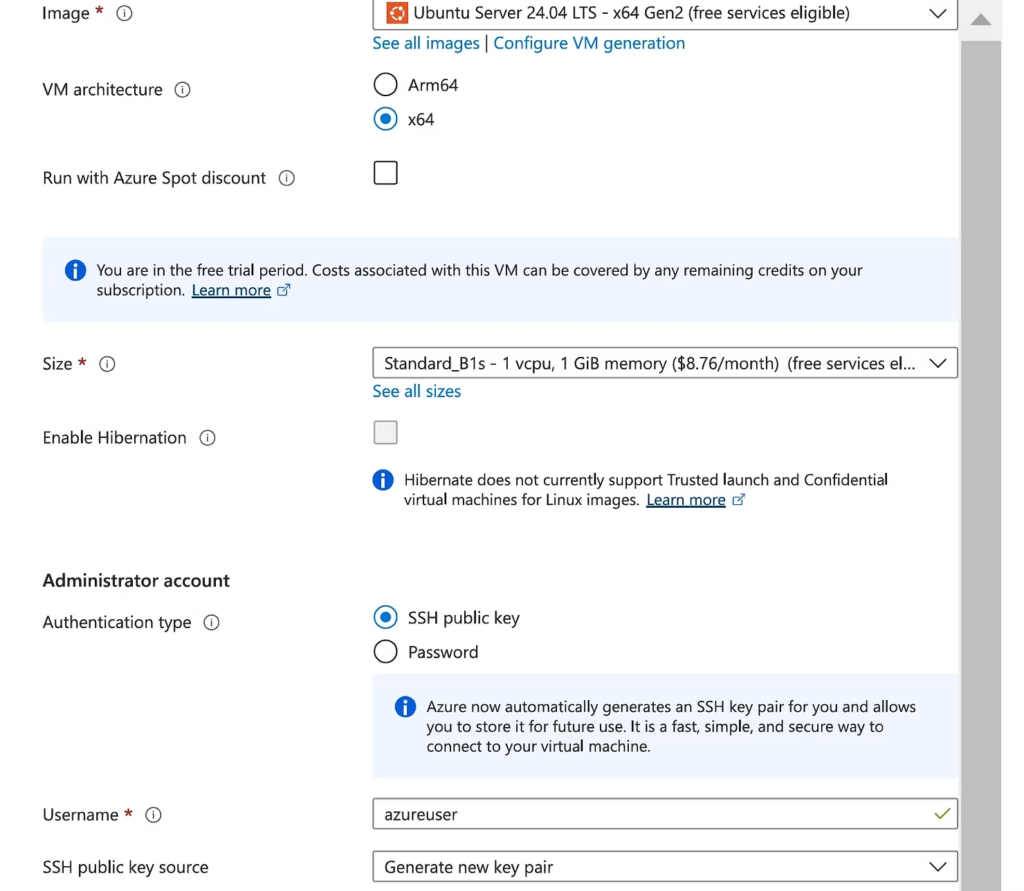The width and height of the screenshot is (1024, 891).
Task: Click Configure VM generation link
Action: (x=589, y=43)
